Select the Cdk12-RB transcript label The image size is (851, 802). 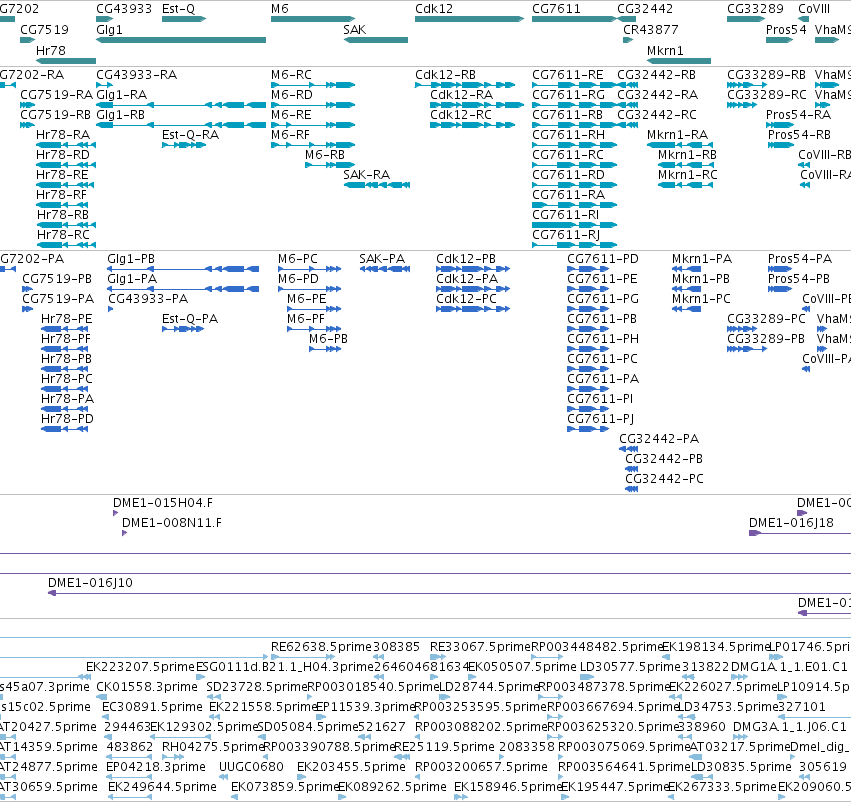pos(446,74)
